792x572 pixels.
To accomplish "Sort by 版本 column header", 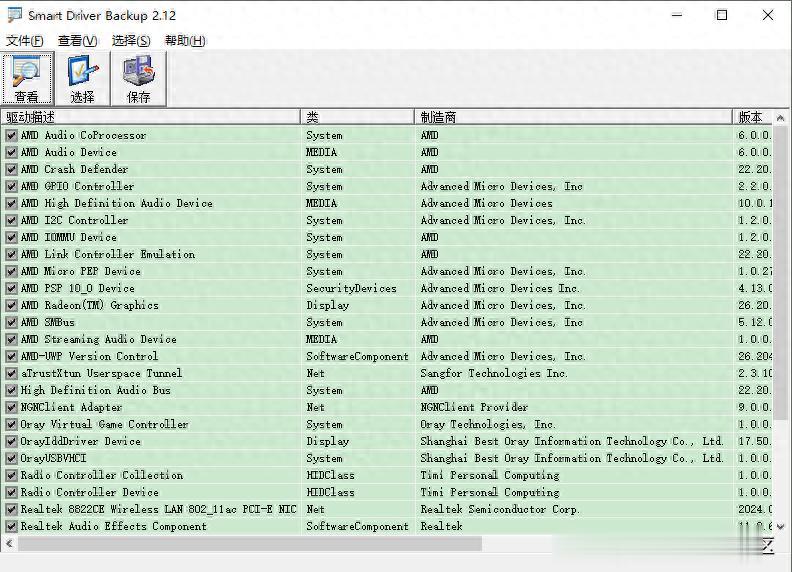I will coord(753,117).
